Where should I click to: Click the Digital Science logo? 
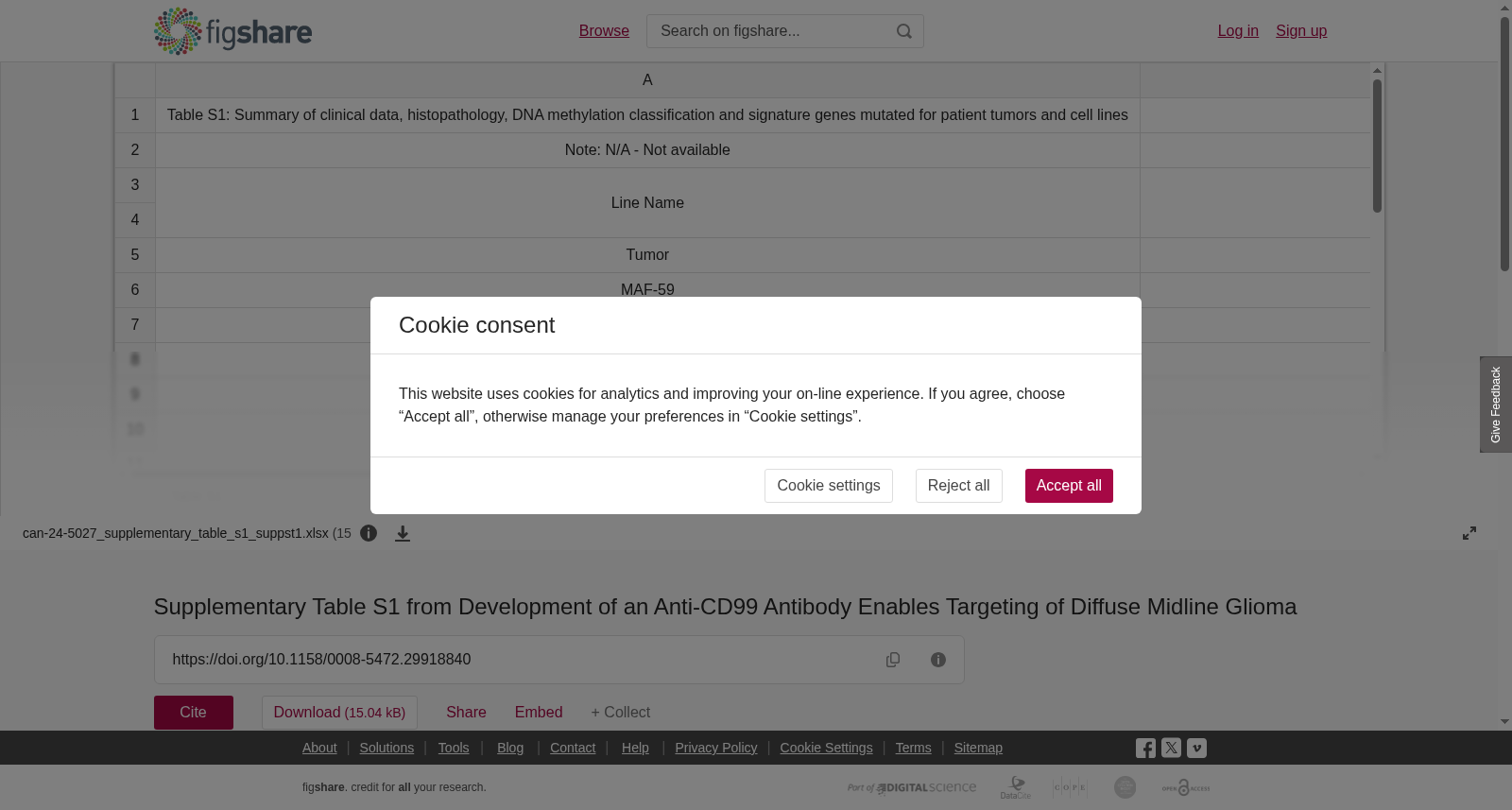pos(912,787)
